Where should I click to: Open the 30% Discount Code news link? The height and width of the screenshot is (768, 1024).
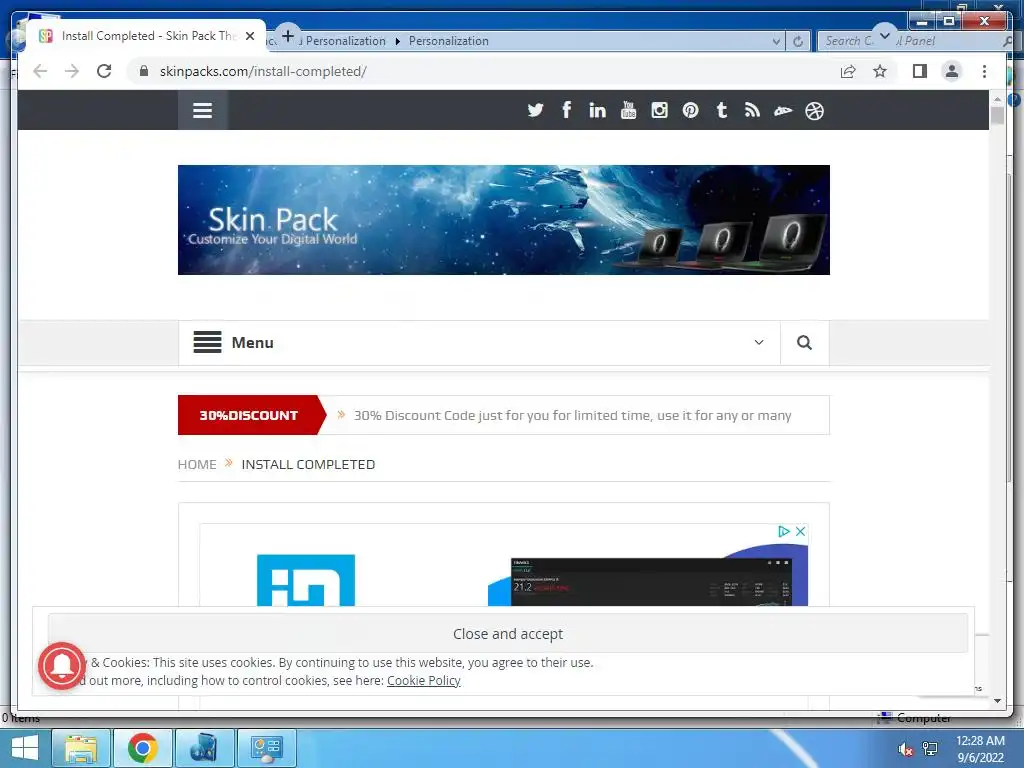point(572,415)
